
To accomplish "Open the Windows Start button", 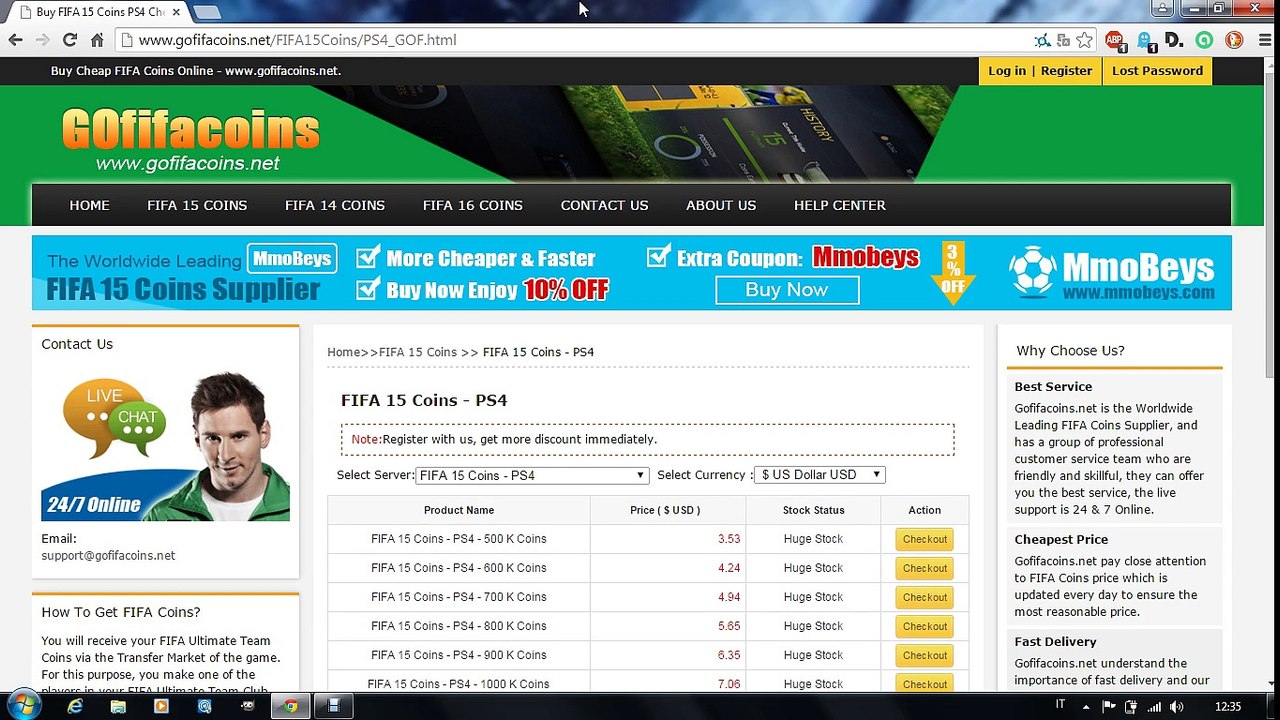I will [22, 706].
